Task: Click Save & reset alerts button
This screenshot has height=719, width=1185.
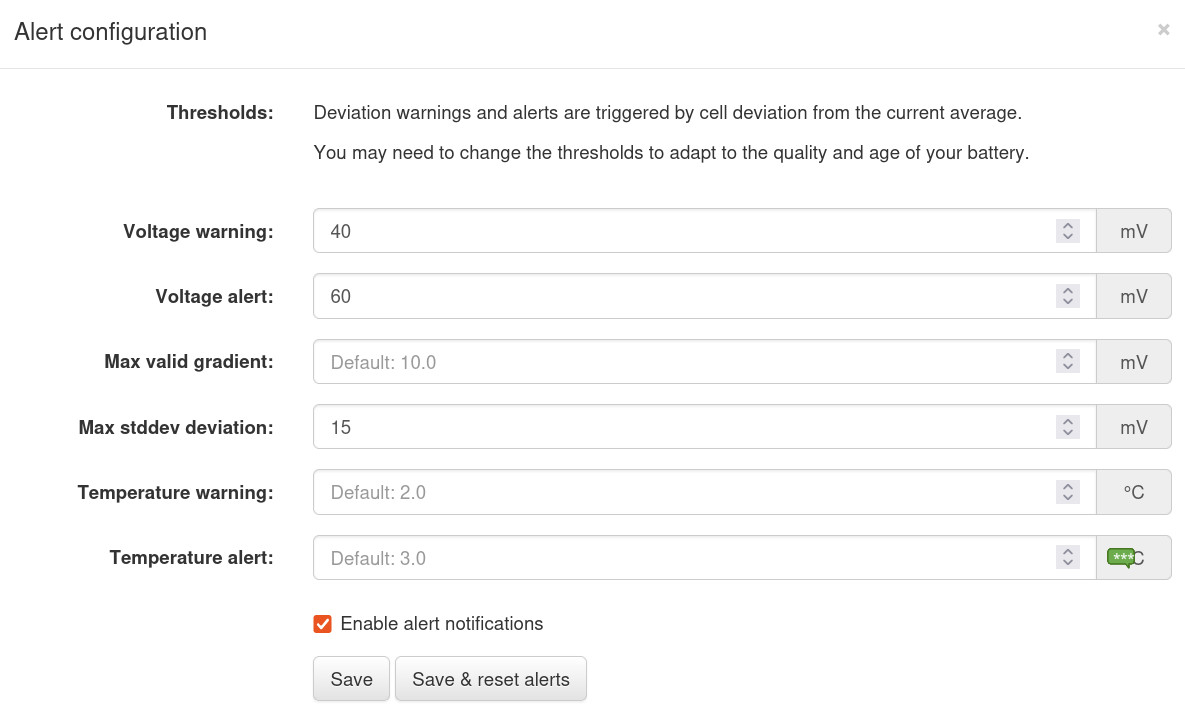Action: 490,679
